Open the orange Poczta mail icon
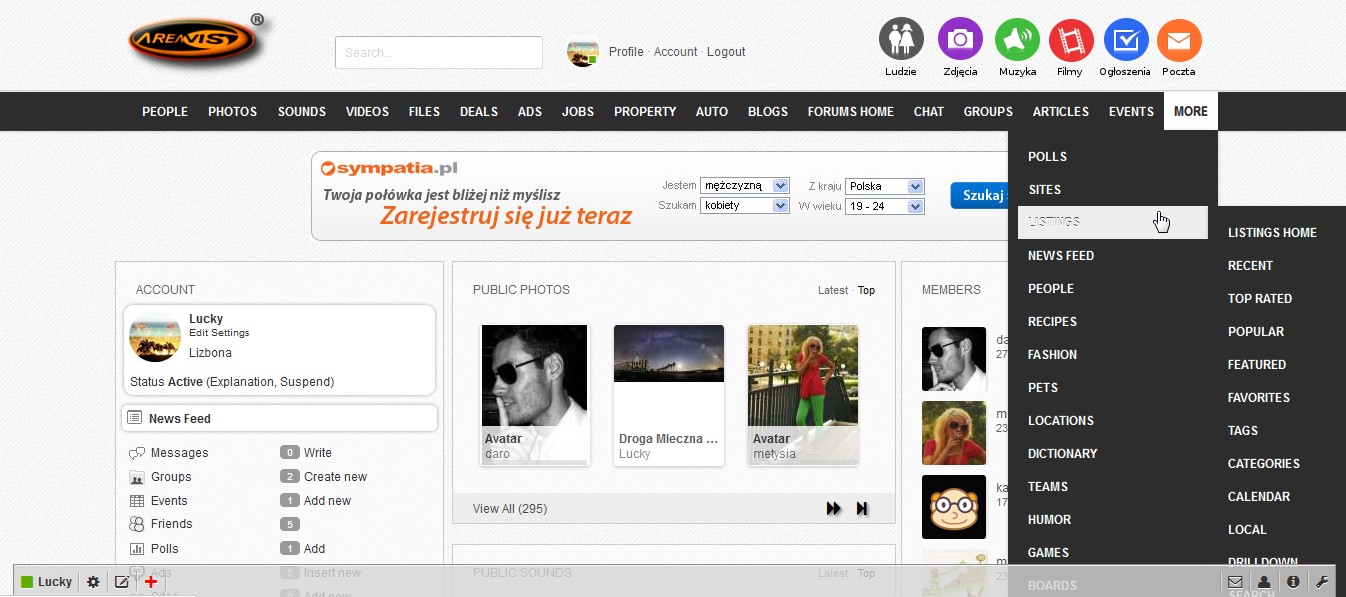1346x597 pixels. pyautogui.click(x=1179, y=40)
